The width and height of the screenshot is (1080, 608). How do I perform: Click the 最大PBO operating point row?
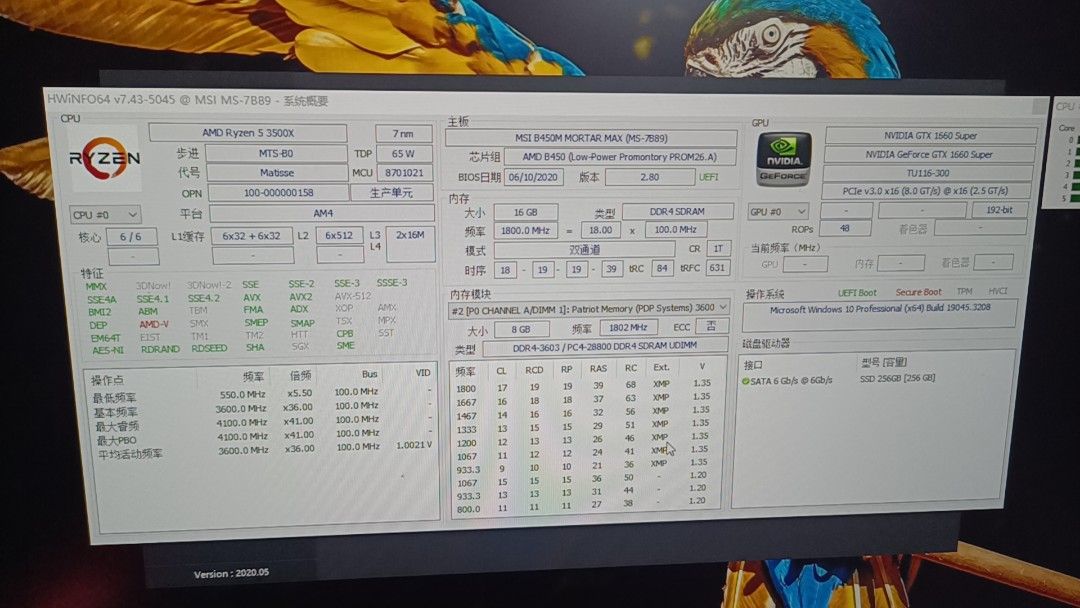[262, 438]
